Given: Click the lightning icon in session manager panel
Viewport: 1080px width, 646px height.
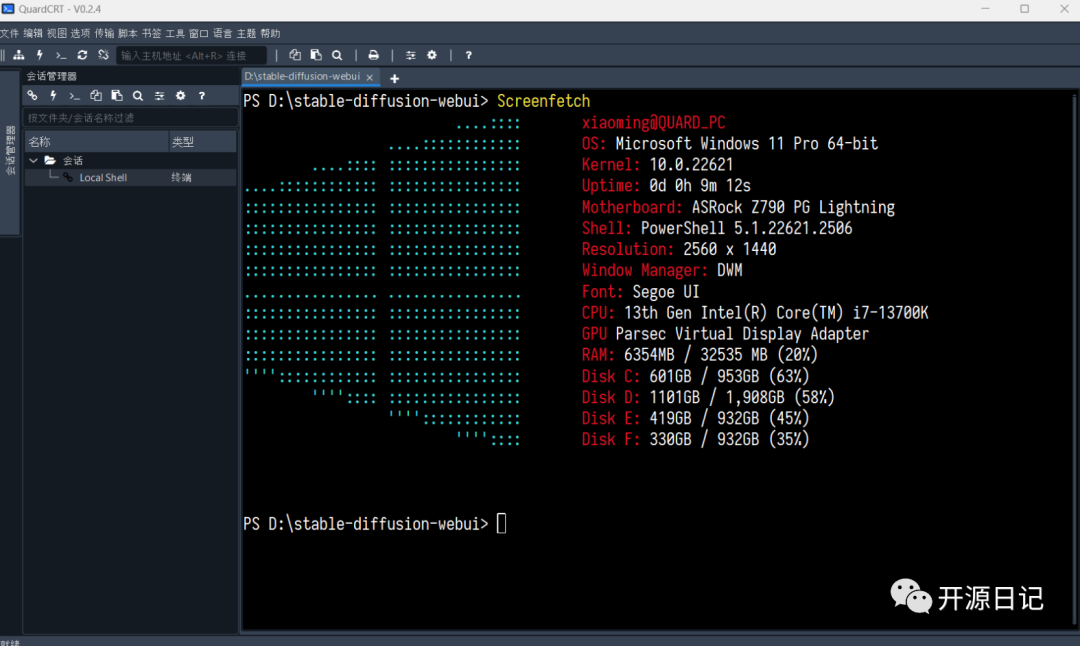Looking at the screenshot, I should point(53,96).
